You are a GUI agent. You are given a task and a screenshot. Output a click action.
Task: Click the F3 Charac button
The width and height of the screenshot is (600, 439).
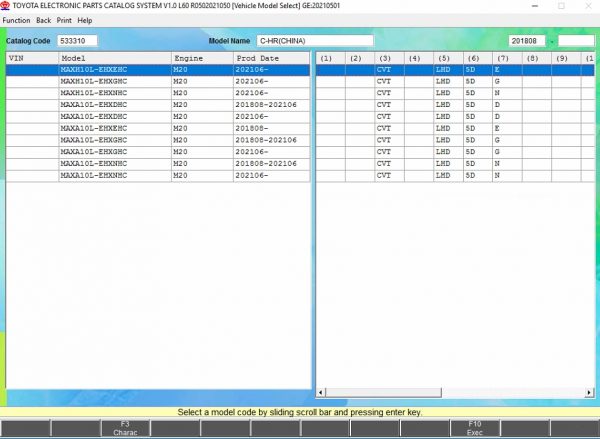pos(125,428)
